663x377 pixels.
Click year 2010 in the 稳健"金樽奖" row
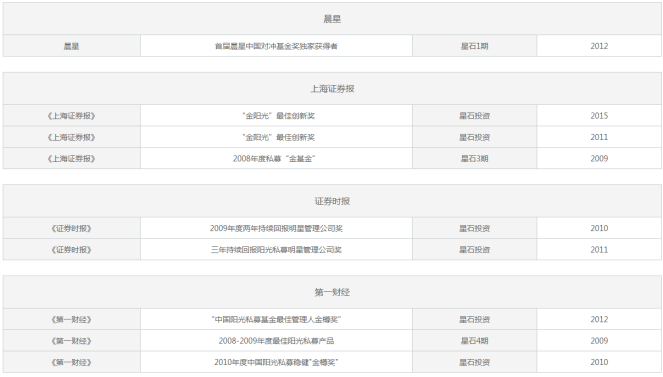coord(599,362)
